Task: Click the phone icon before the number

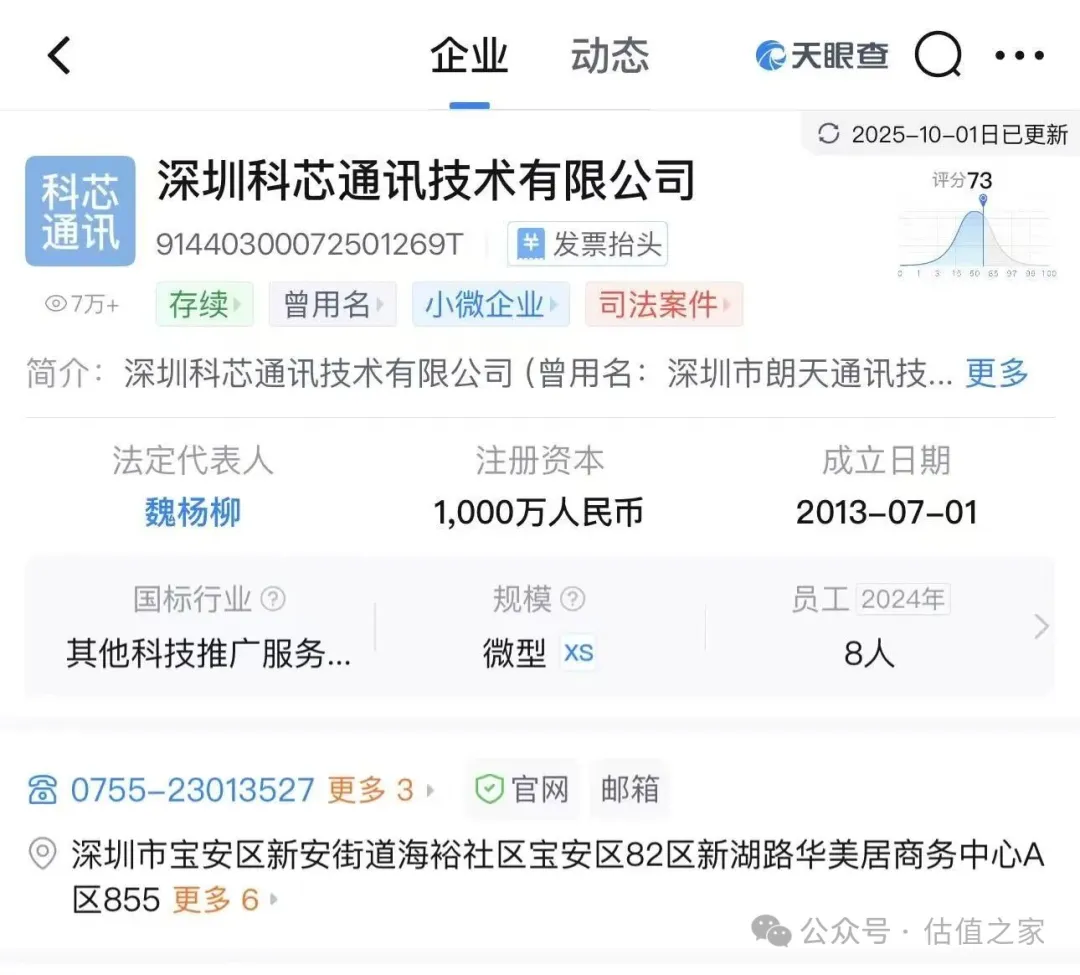Action: tap(41, 789)
